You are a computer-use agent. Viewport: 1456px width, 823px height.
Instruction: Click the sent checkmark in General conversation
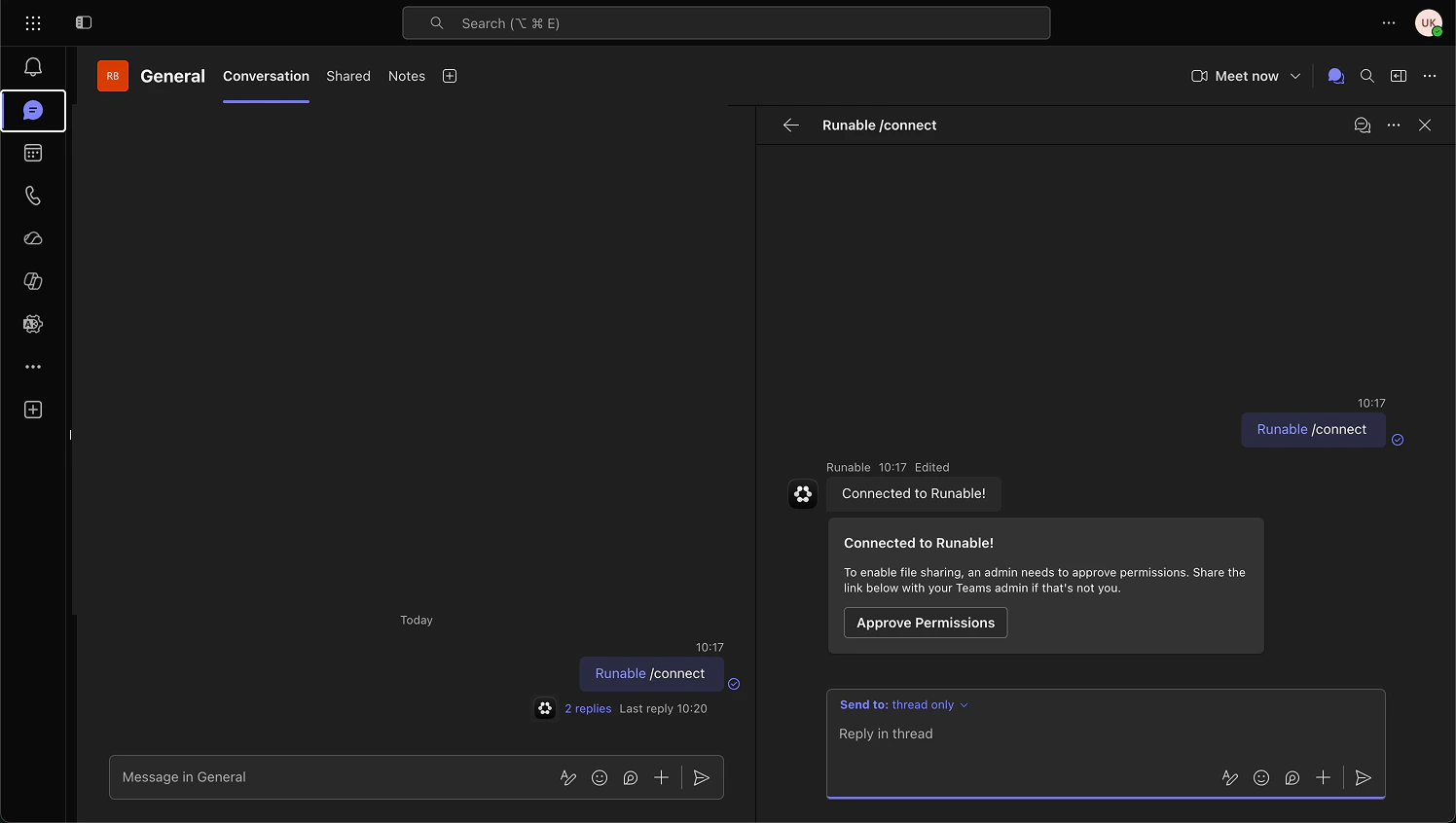coord(734,684)
